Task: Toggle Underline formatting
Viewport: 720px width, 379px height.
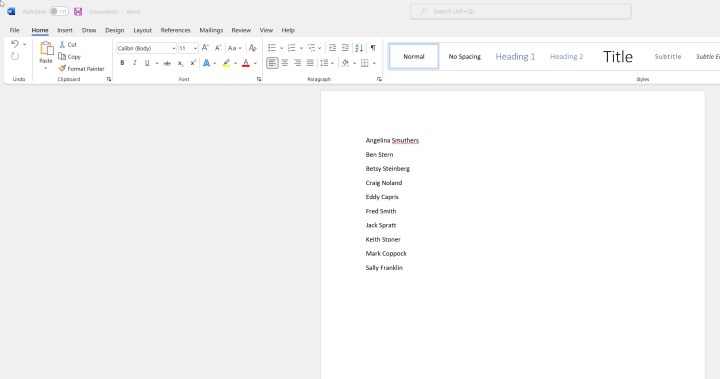Action: [x=147, y=63]
